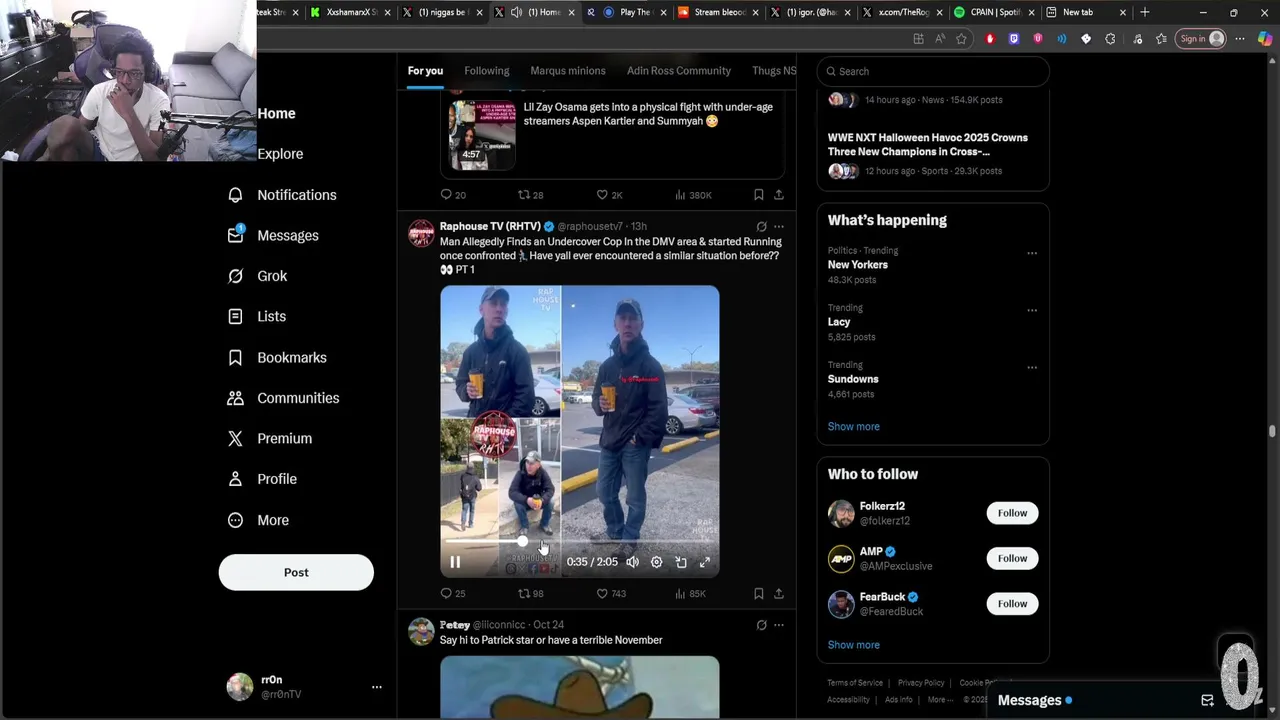Viewport: 1280px width, 720px height.
Task: Like the Lil Zay Osama post
Action: coord(609,195)
